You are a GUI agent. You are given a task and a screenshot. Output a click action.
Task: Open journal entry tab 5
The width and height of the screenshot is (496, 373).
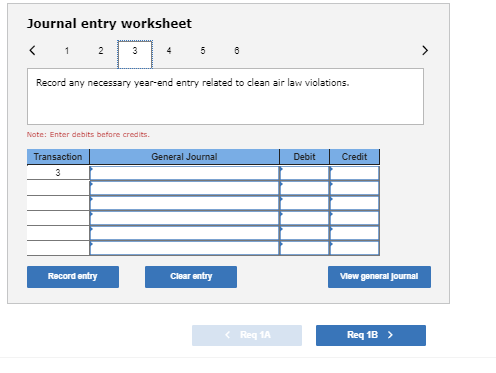[203, 51]
